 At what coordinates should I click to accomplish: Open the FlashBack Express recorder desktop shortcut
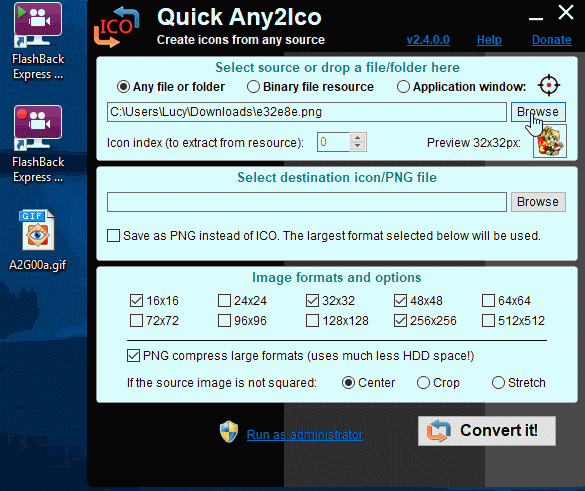tap(38, 144)
